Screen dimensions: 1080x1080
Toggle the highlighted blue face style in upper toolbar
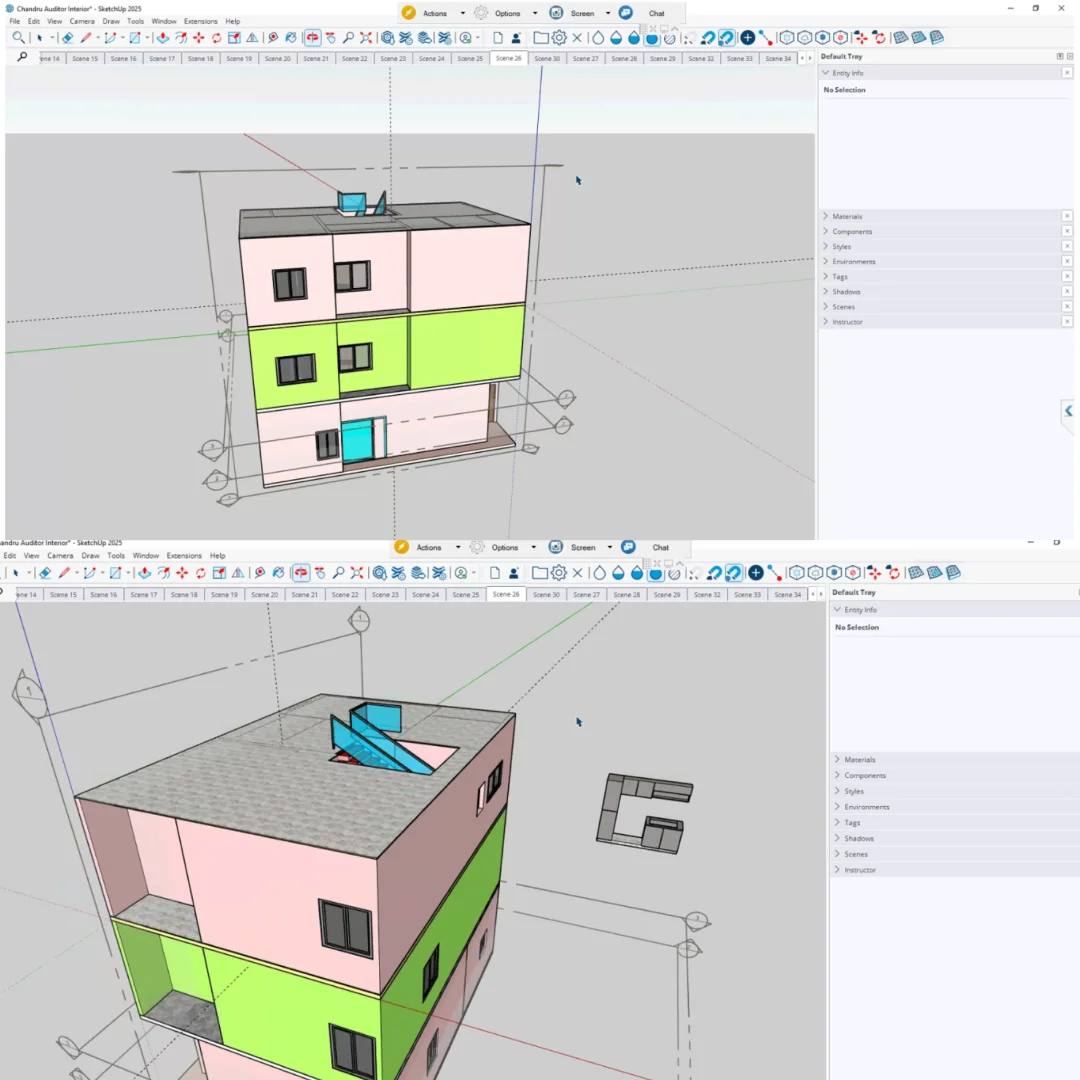pyautogui.click(x=652, y=38)
